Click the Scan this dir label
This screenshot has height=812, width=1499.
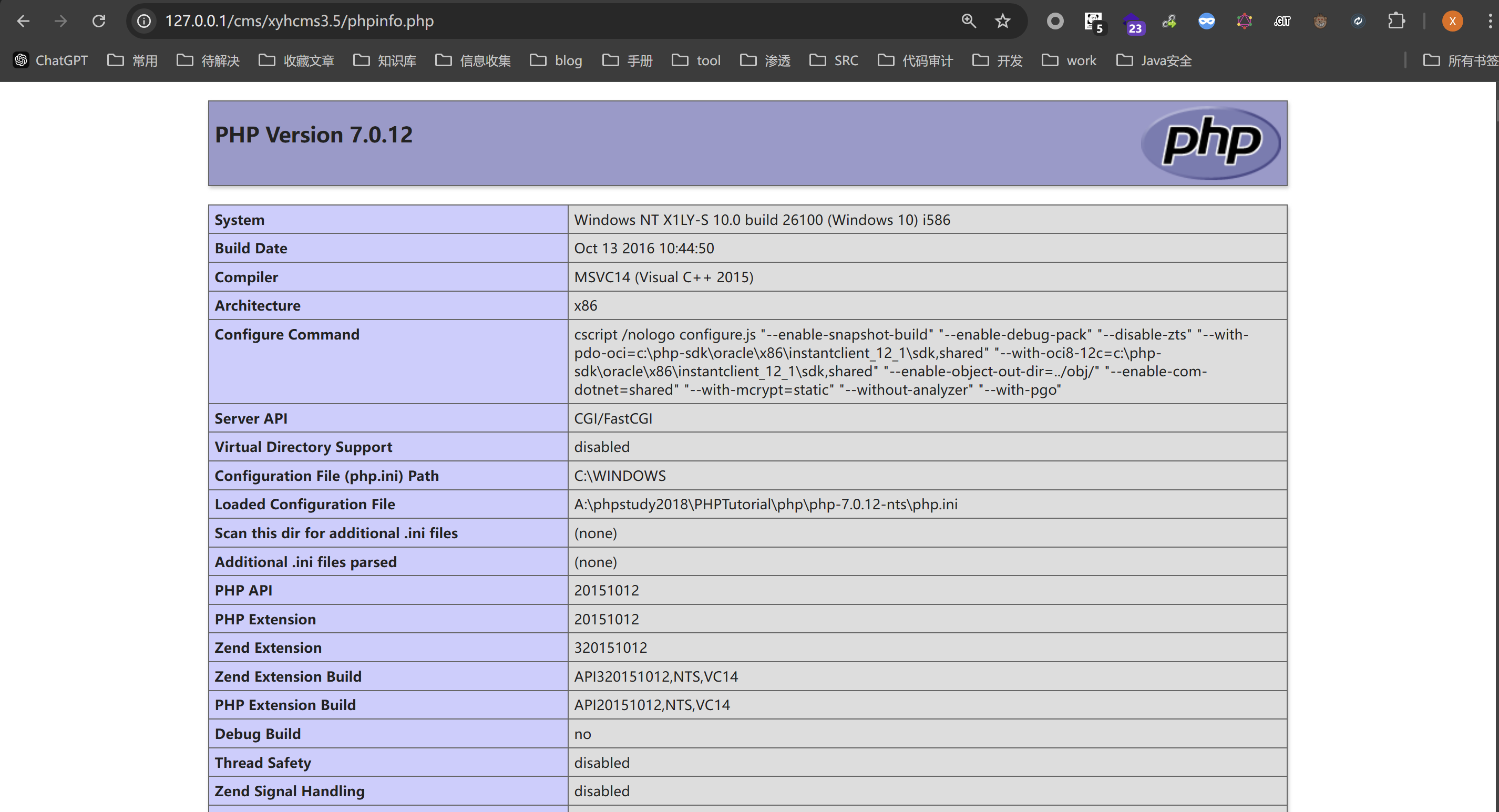[x=336, y=533]
